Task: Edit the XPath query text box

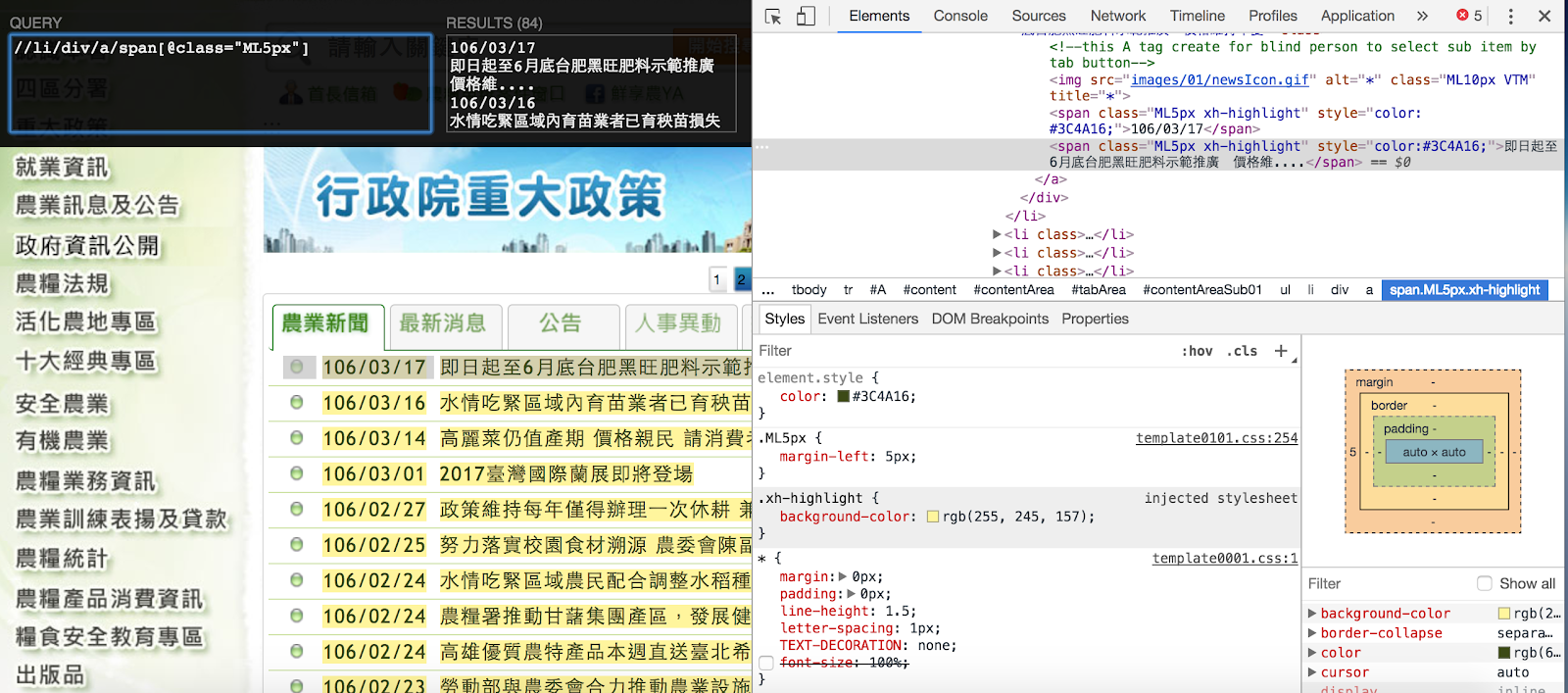Action: tap(220, 82)
